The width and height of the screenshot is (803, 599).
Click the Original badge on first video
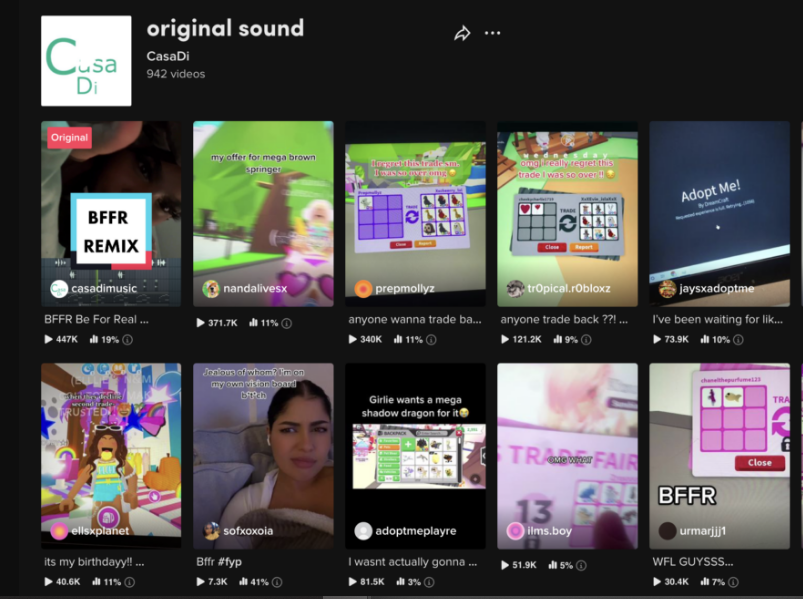coord(70,138)
